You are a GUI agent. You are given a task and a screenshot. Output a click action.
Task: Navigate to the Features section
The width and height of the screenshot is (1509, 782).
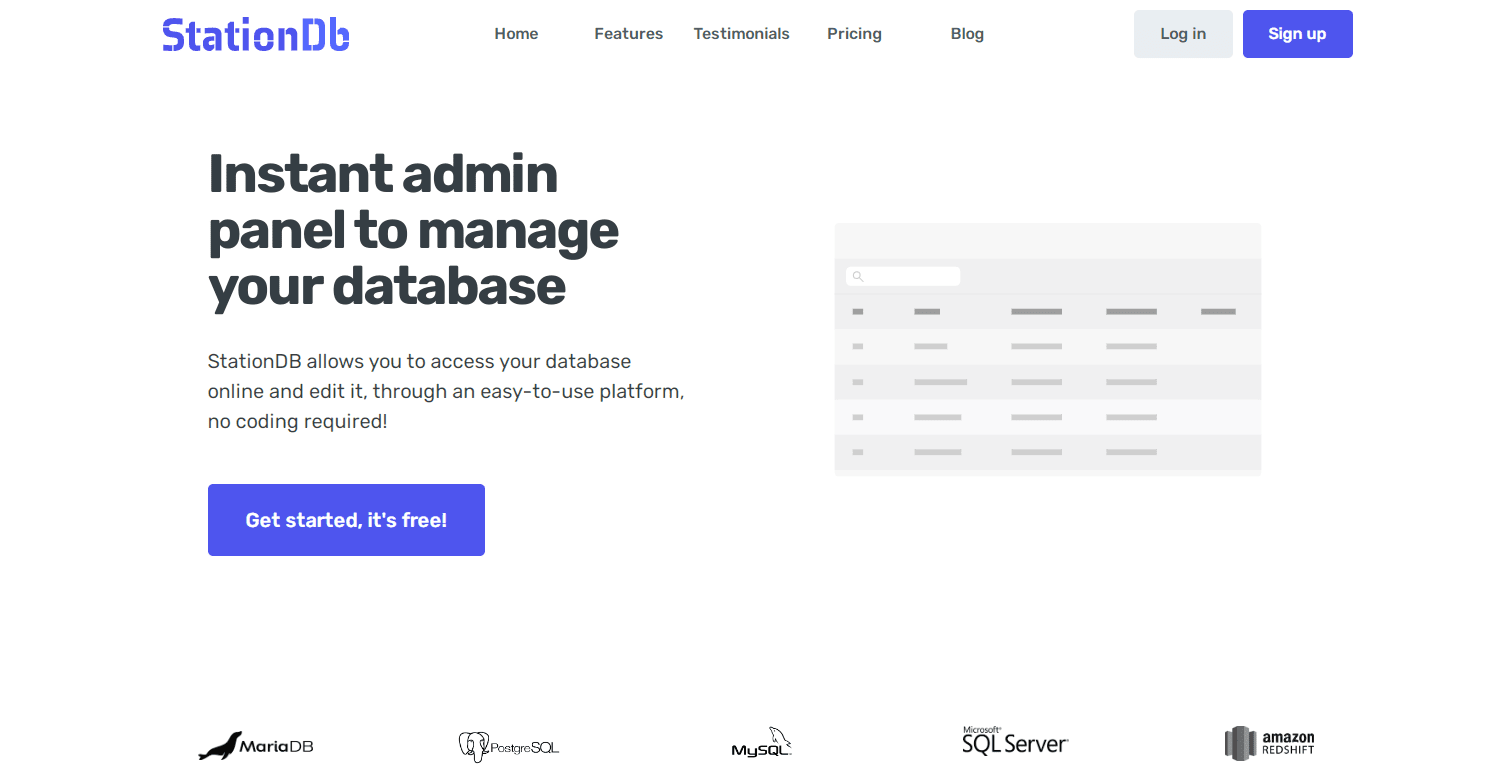coord(628,33)
